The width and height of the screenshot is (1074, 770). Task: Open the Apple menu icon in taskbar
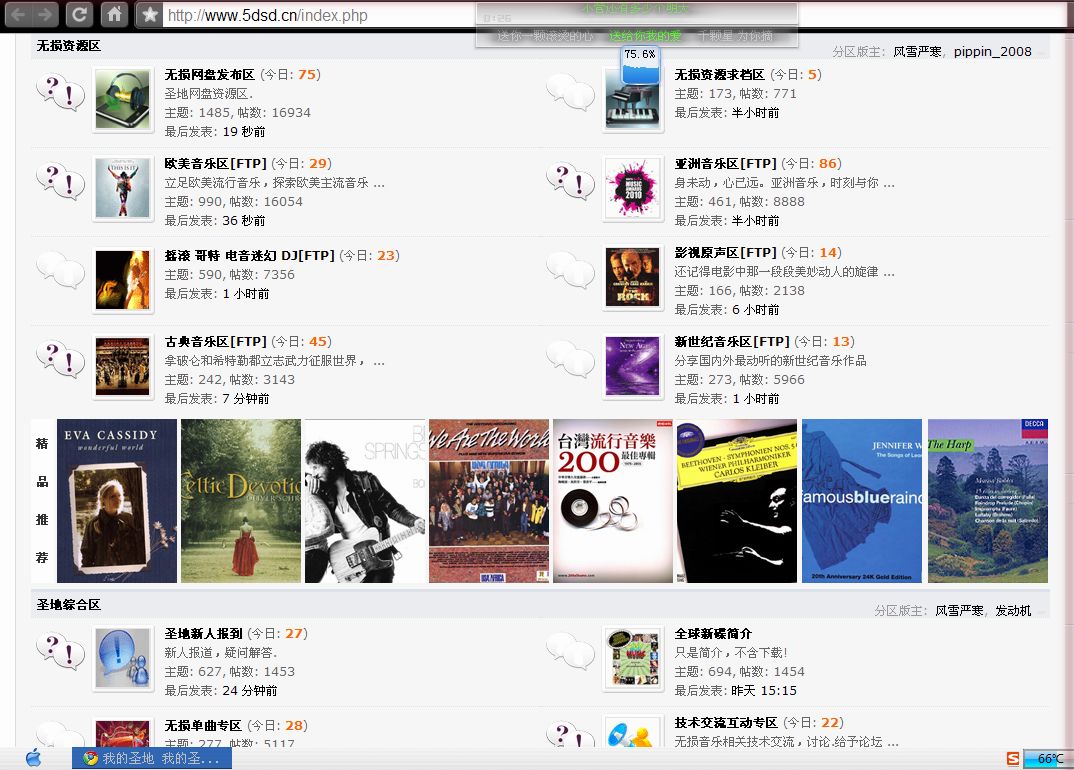pos(33,758)
